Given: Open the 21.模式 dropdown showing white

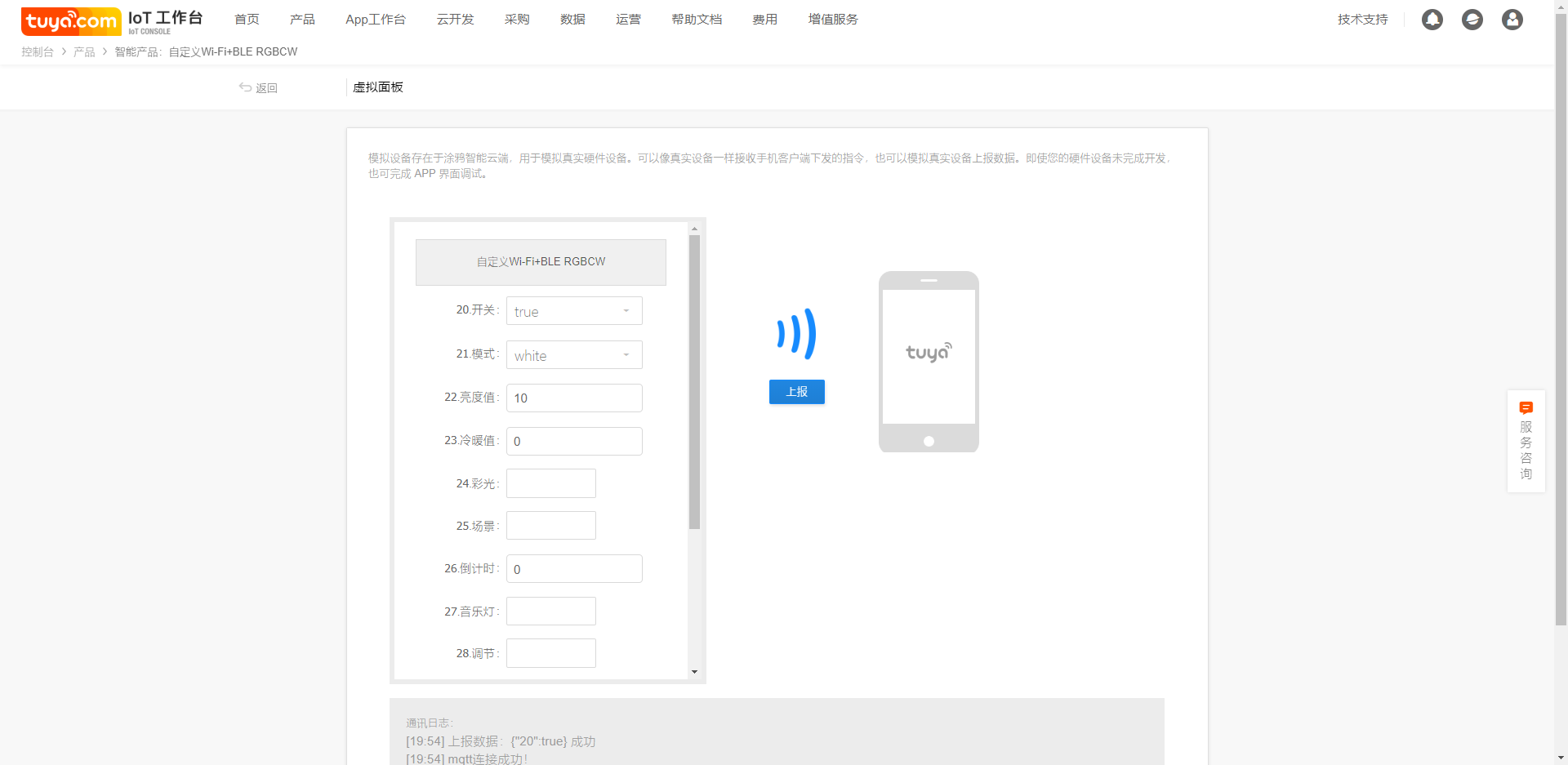Looking at the screenshot, I should 574,355.
